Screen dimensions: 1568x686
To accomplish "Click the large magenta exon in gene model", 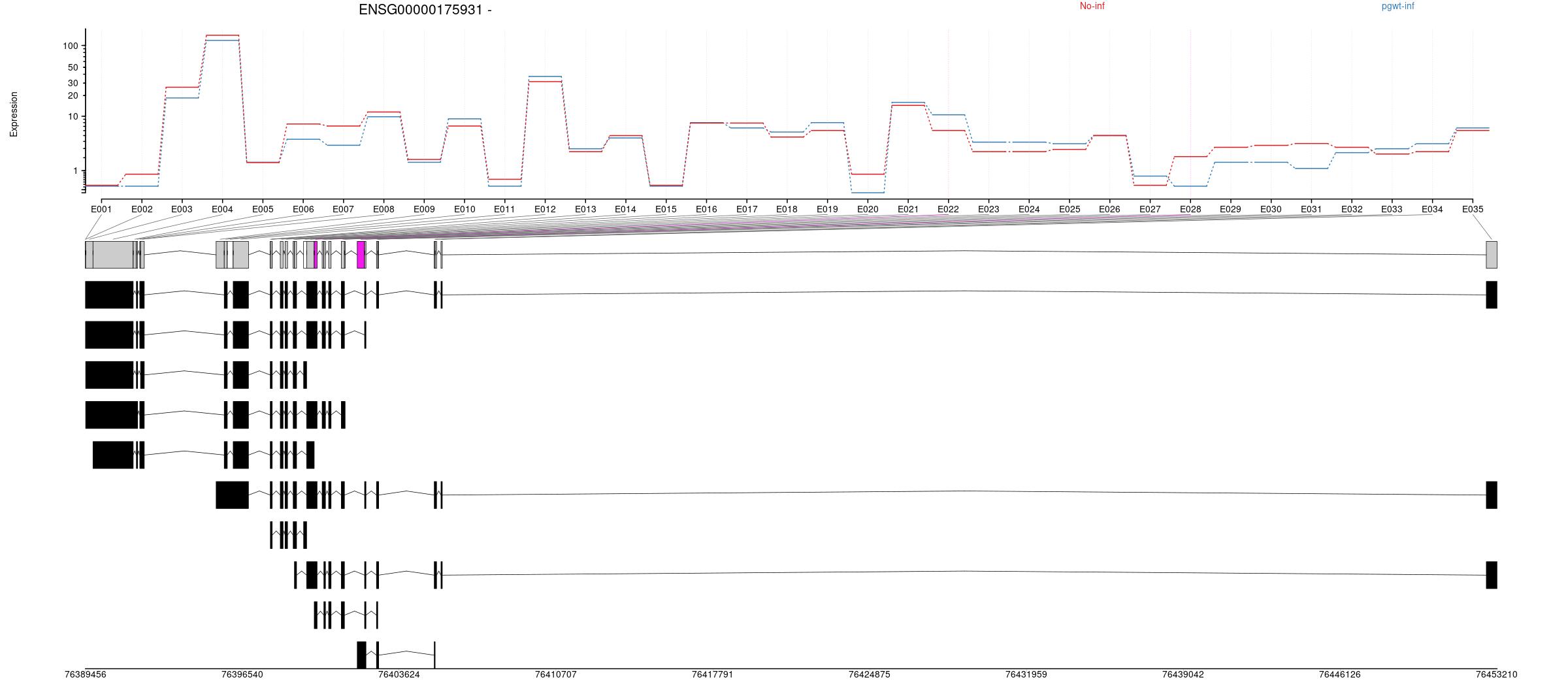I will point(361,255).
